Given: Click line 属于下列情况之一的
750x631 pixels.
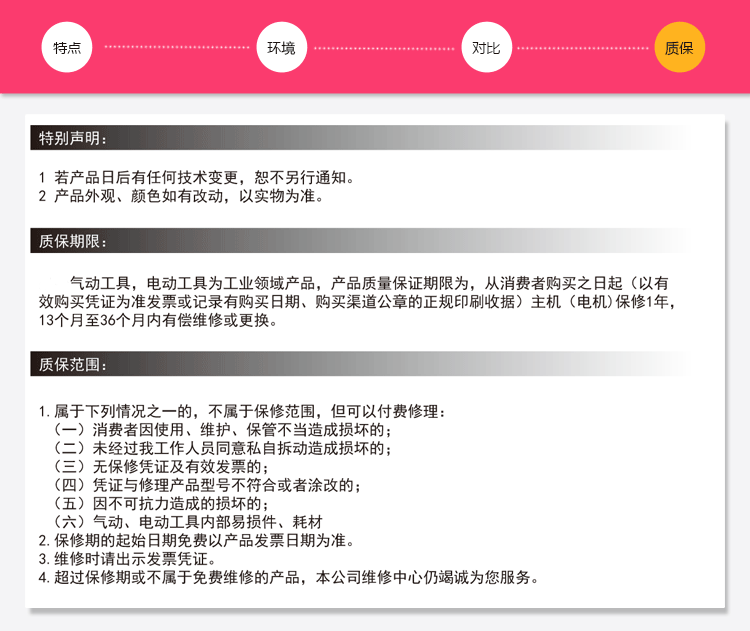Looking at the screenshot, I should click(242, 411).
